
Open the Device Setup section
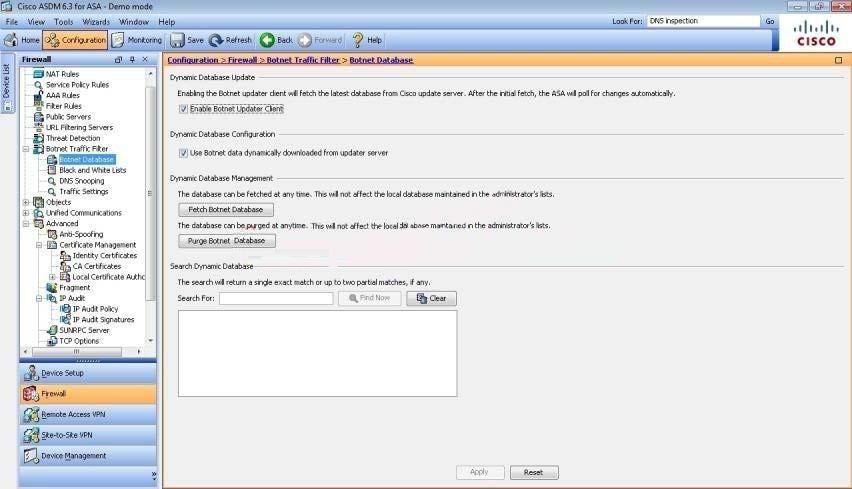pyautogui.click(x=88, y=374)
